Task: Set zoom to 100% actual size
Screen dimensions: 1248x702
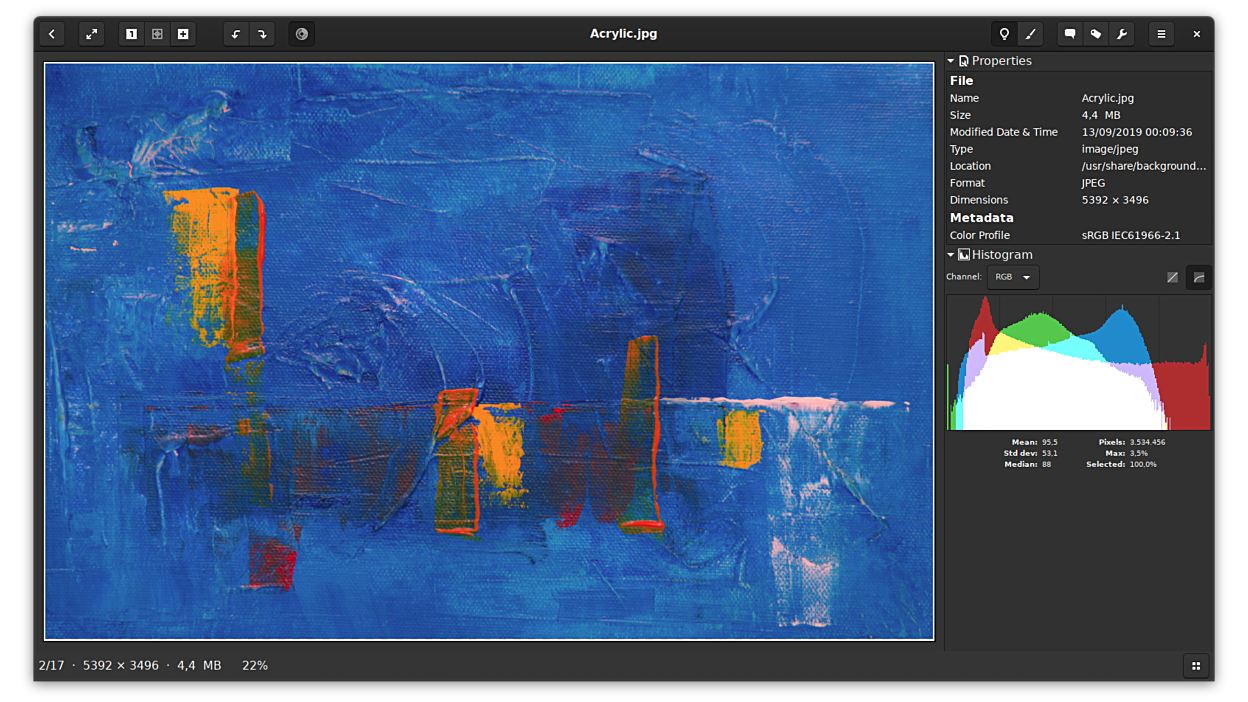Action: (x=131, y=34)
